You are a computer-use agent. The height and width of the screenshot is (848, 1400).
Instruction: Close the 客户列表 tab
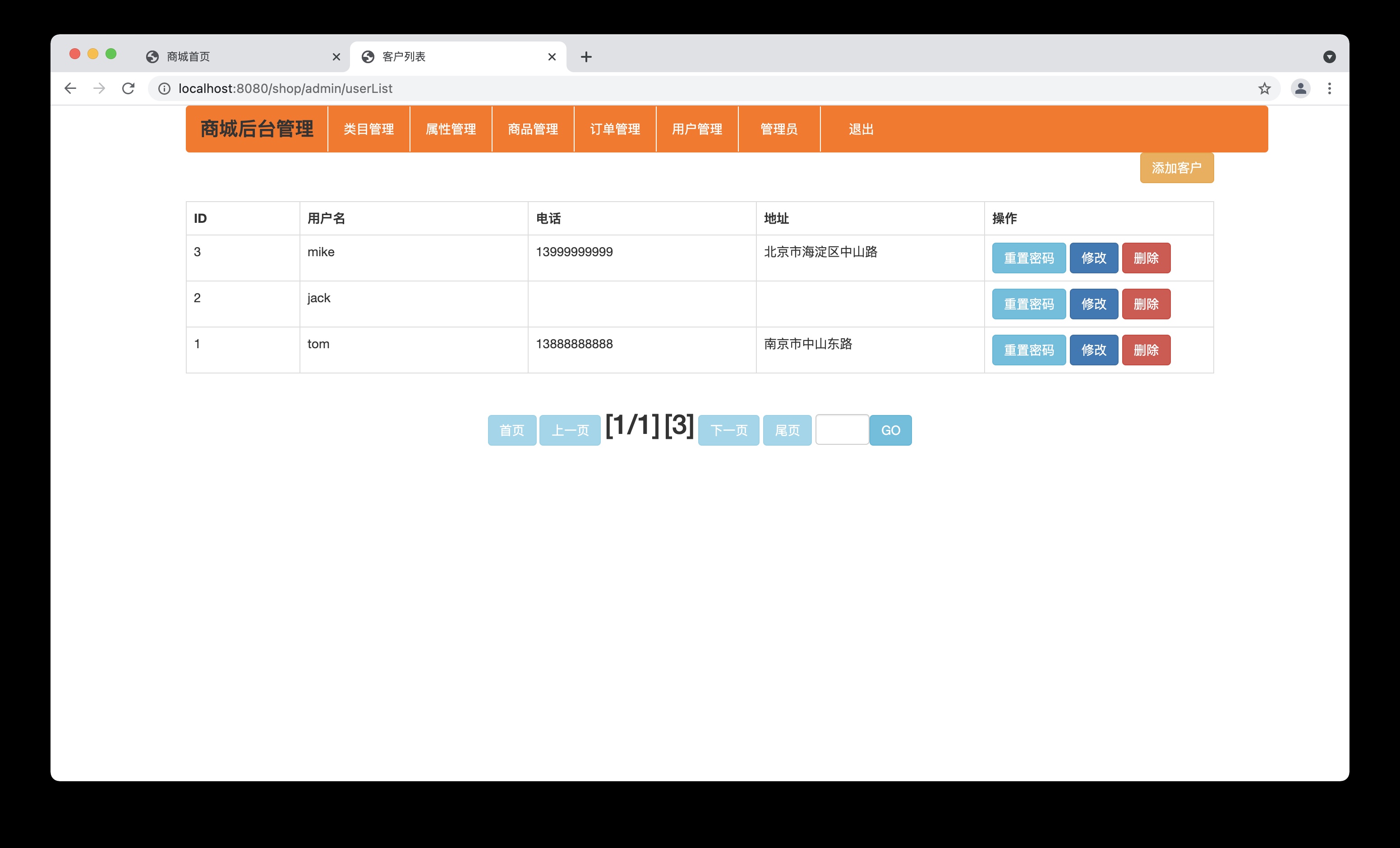coord(552,57)
